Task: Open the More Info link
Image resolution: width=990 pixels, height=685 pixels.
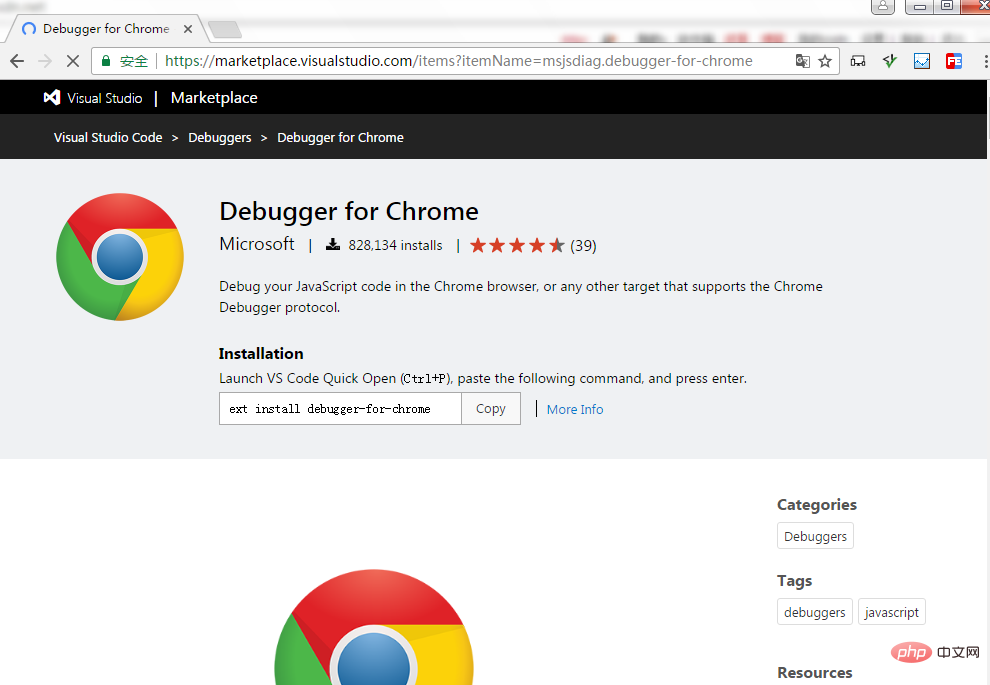Action: point(575,409)
